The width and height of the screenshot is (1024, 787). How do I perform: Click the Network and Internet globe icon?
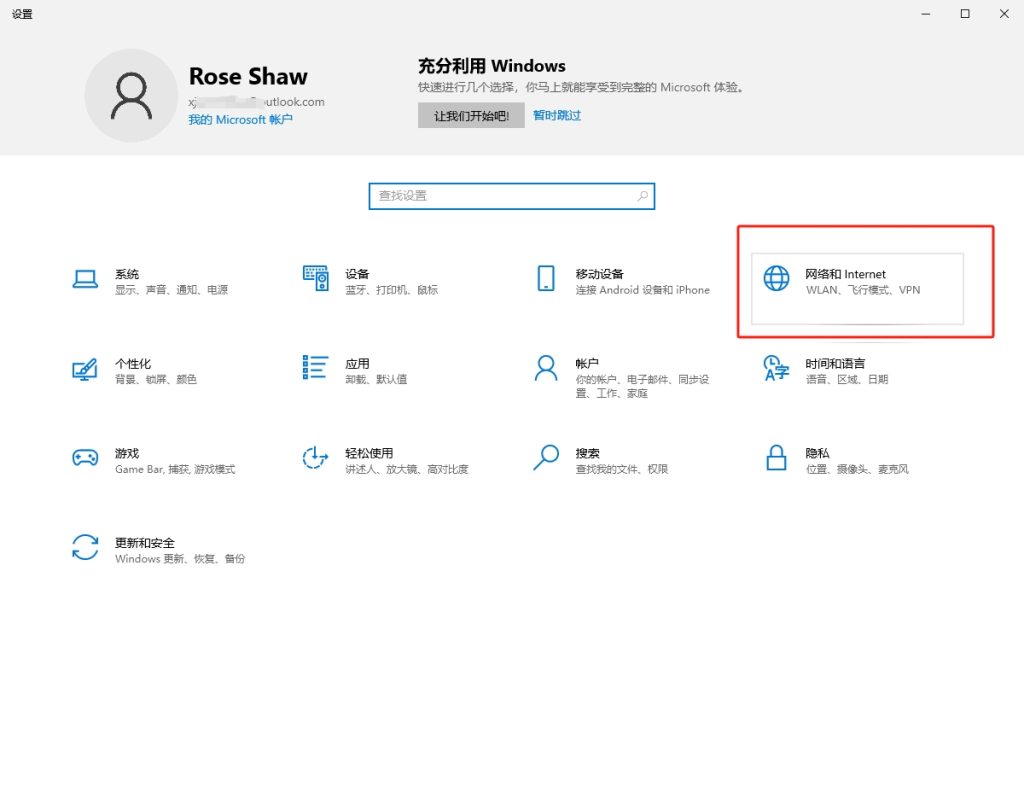click(776, 278)
